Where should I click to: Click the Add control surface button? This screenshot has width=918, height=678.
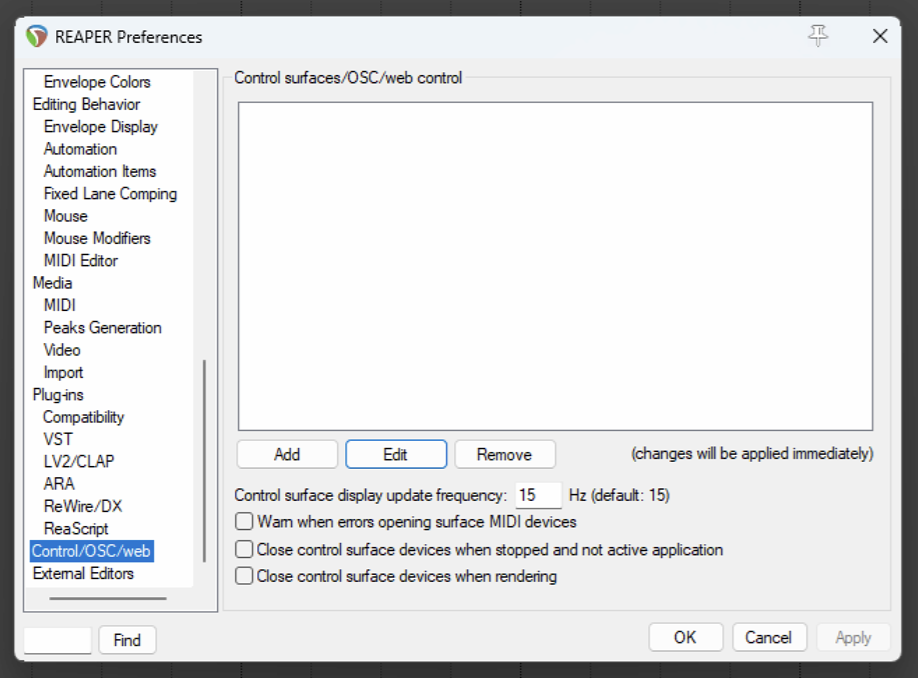pyautogui.click(x=287, y=454)
